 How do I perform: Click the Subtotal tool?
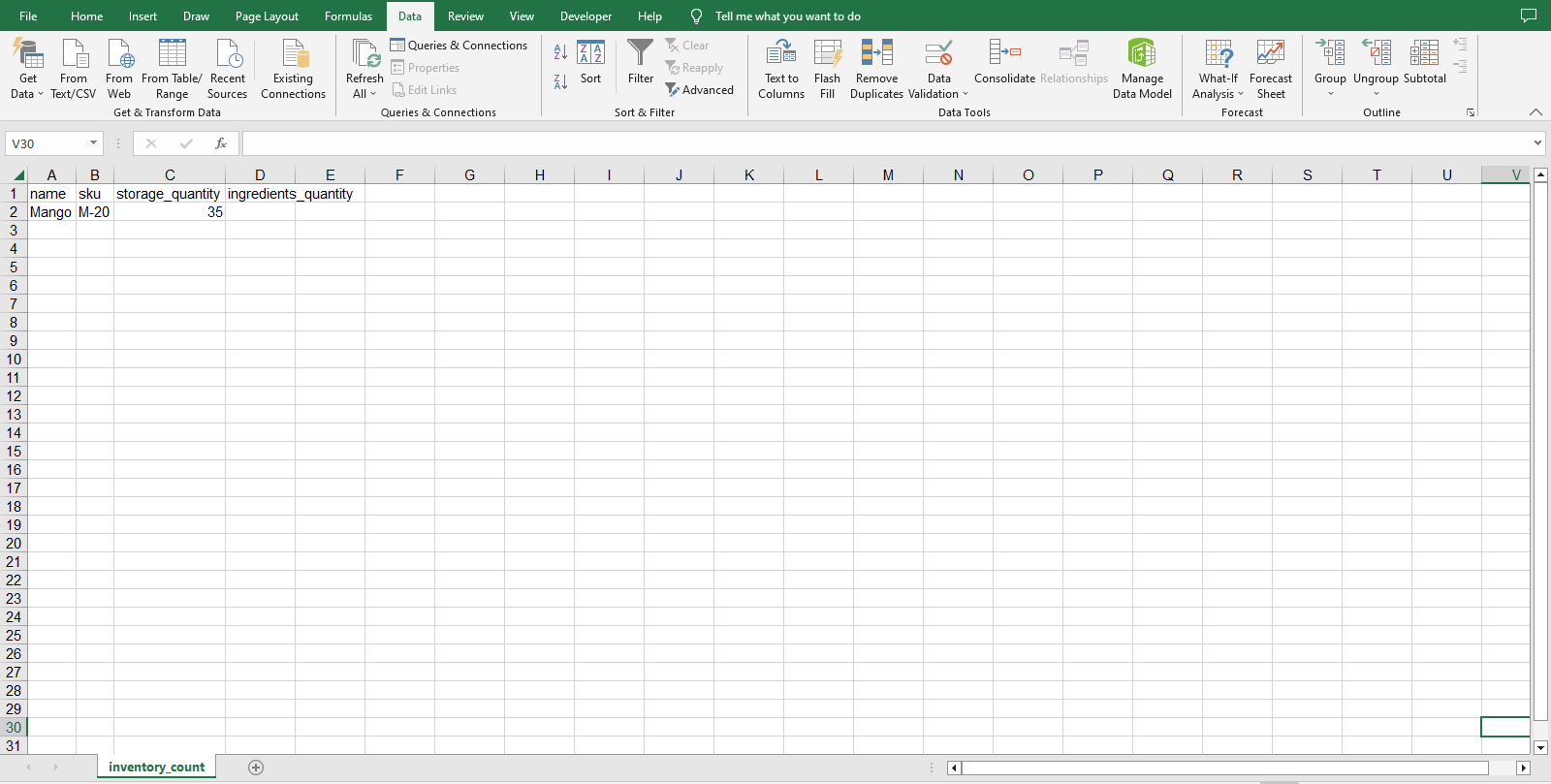[x=1424, y=63]
